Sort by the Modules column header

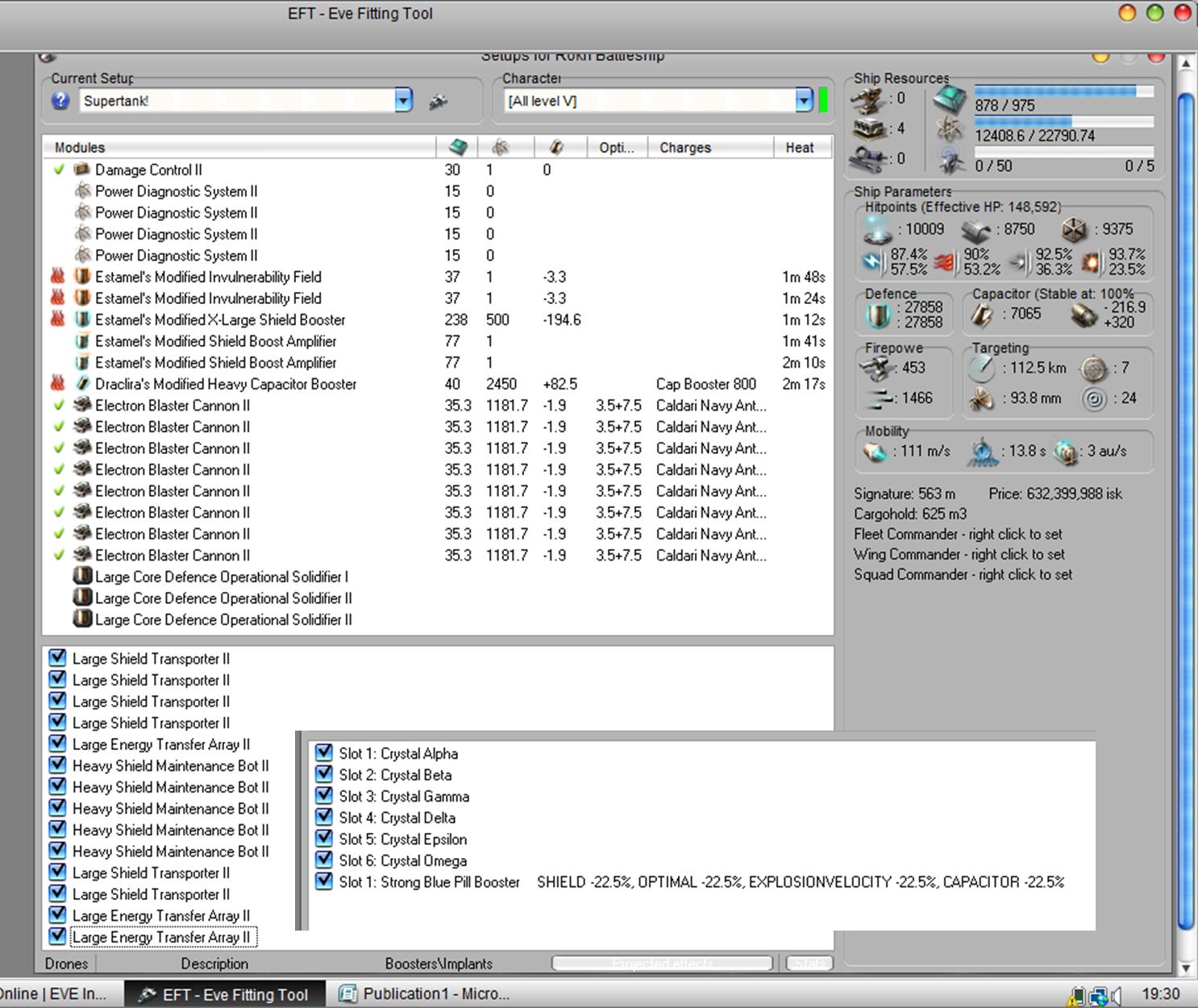pos(239,148)
